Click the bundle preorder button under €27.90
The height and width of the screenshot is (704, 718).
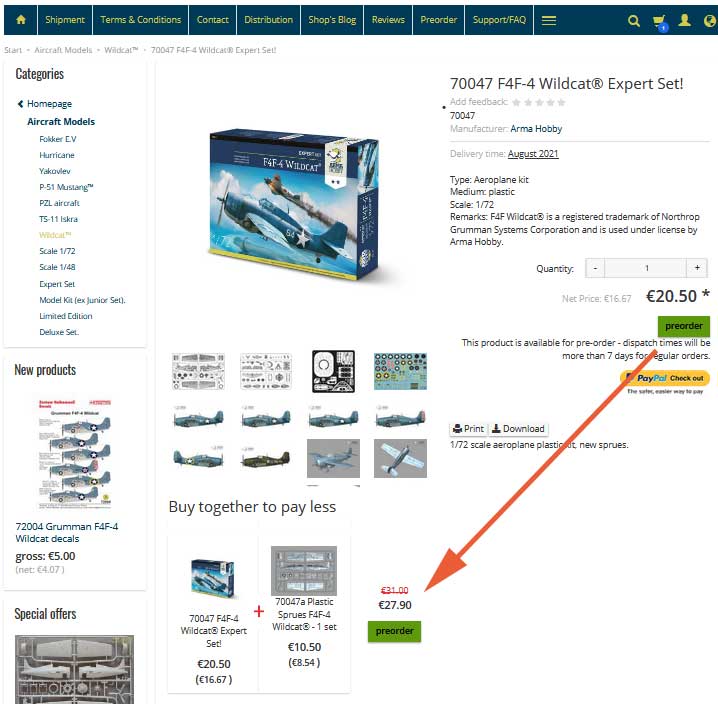coord(394,631)
